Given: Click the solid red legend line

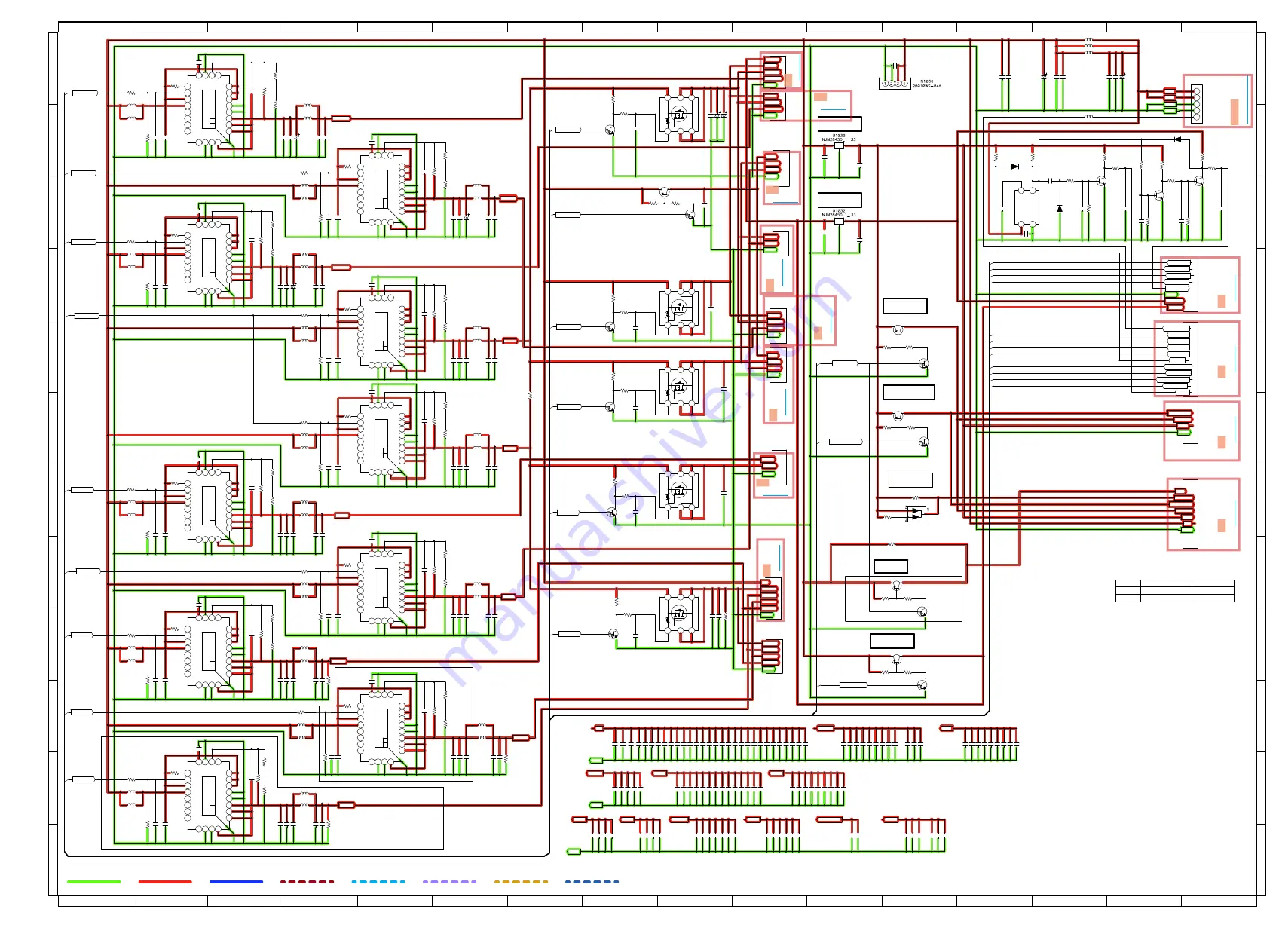Looking at the screenshot, I should click(x=165, y=881).
